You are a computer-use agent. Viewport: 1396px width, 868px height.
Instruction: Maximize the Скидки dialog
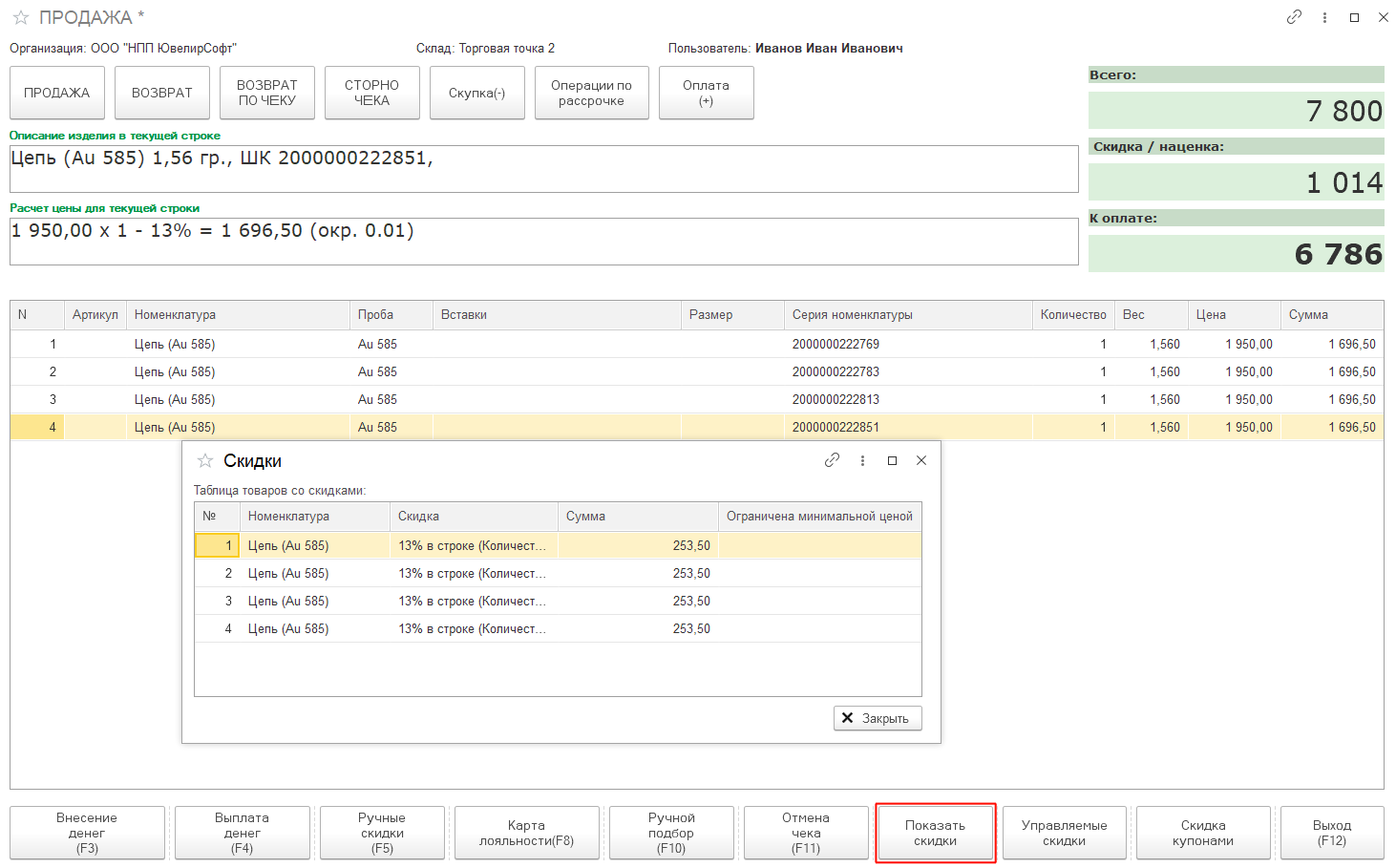click(892, 460)
